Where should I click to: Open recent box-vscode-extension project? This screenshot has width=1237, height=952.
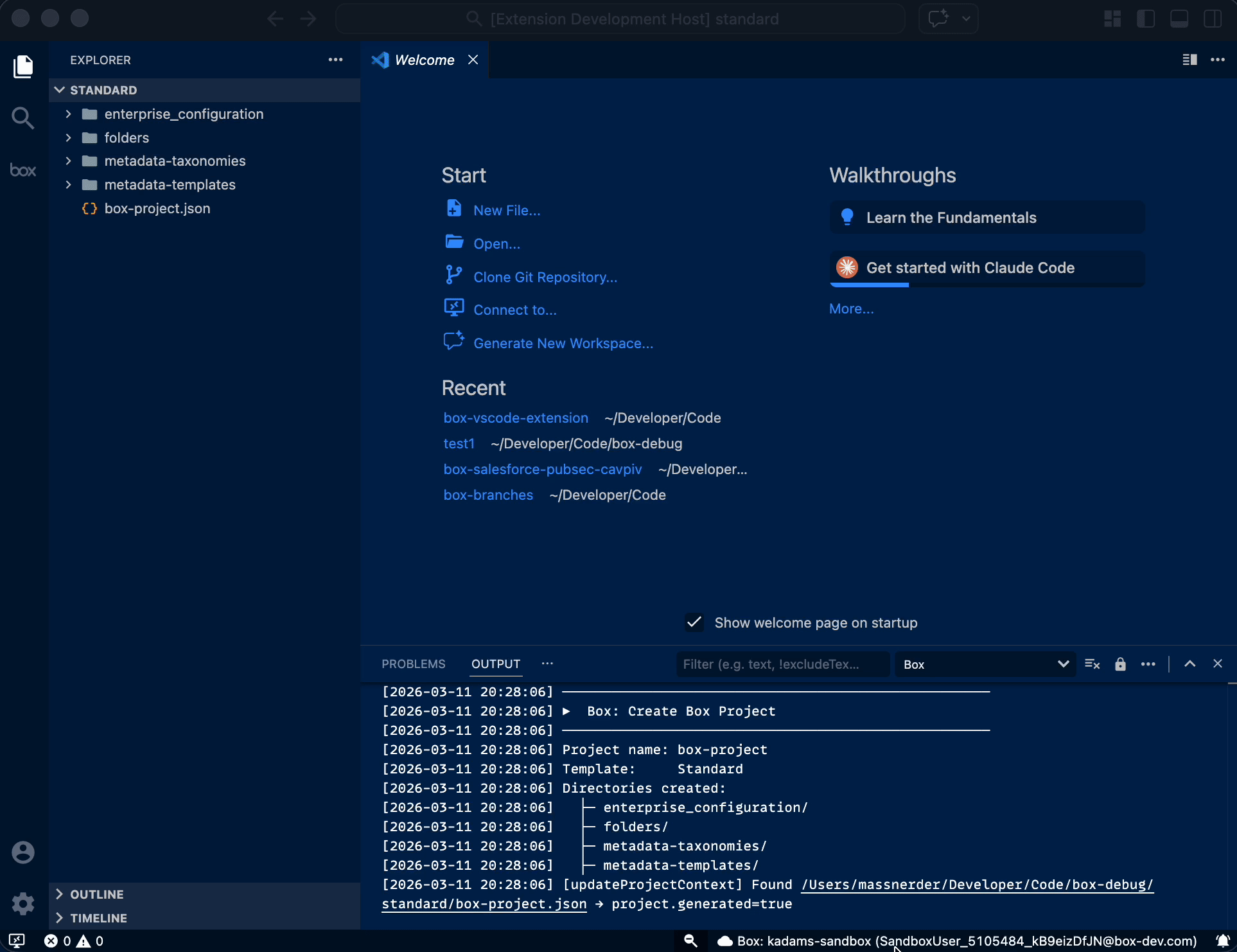click(515, 418)
